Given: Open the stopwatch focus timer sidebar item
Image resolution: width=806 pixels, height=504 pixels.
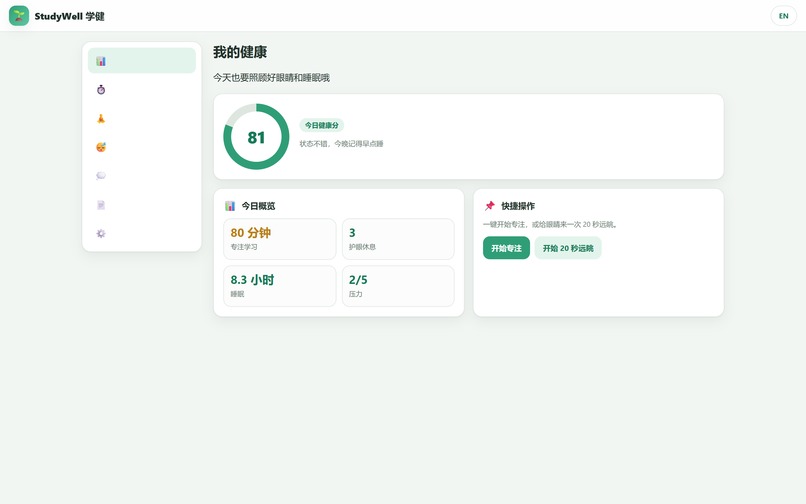Looking at the screenshot, I should tap(142, 89).
